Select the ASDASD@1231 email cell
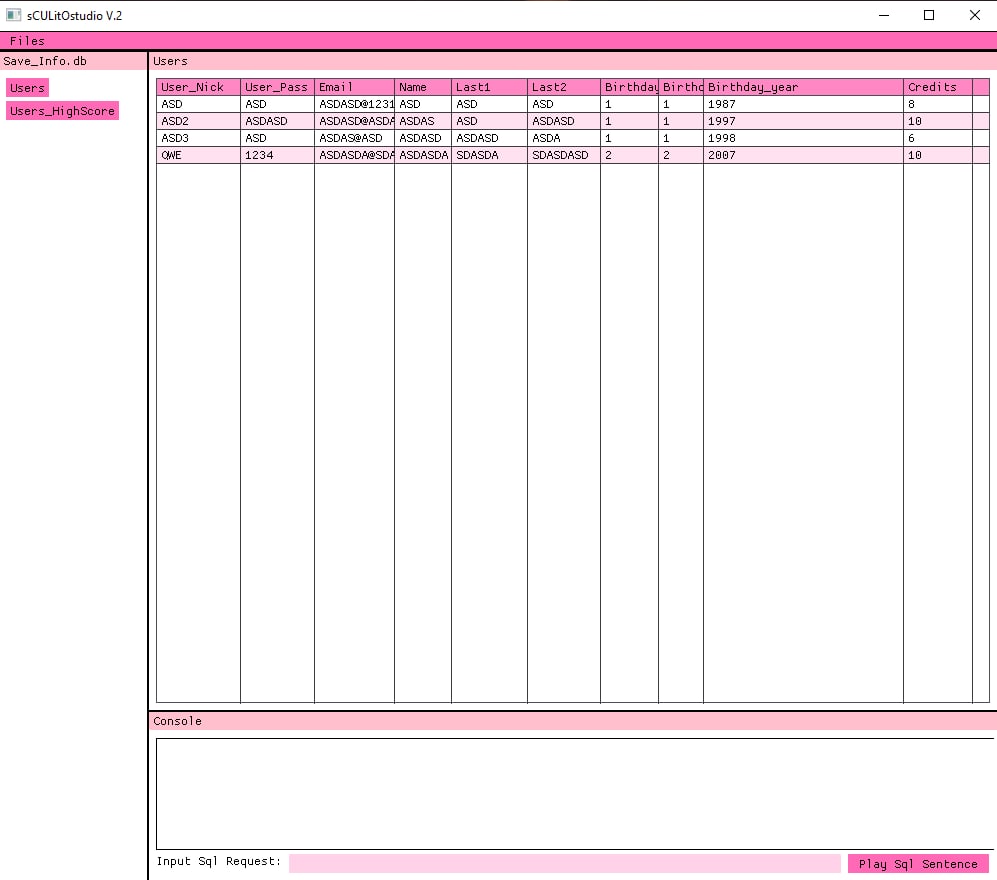The width and height of the screenshot is (997, 880). (354, 104)
